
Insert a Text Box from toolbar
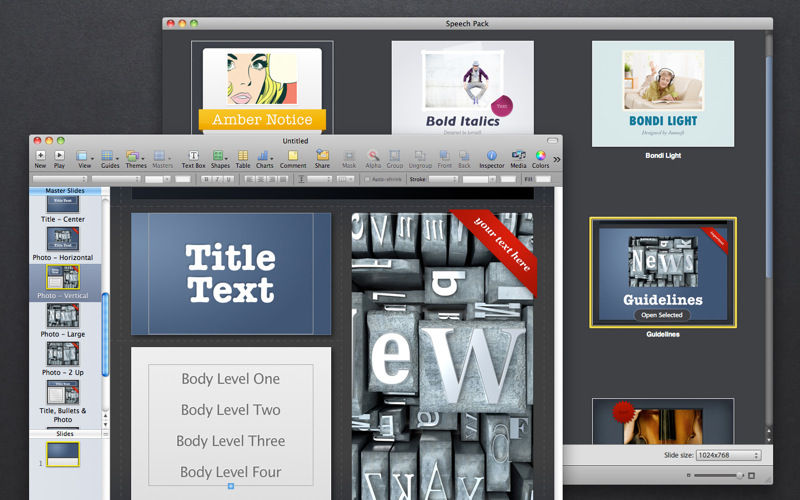[193, 156]
